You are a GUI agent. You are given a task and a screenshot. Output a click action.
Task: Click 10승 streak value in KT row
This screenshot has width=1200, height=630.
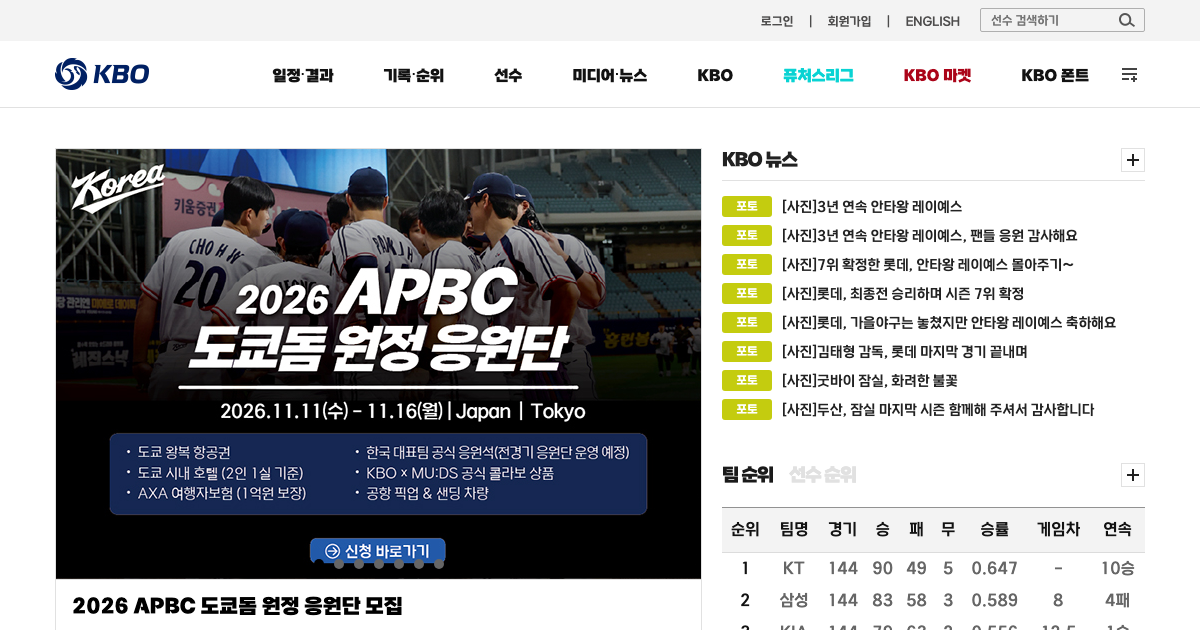coord(1117,569)
